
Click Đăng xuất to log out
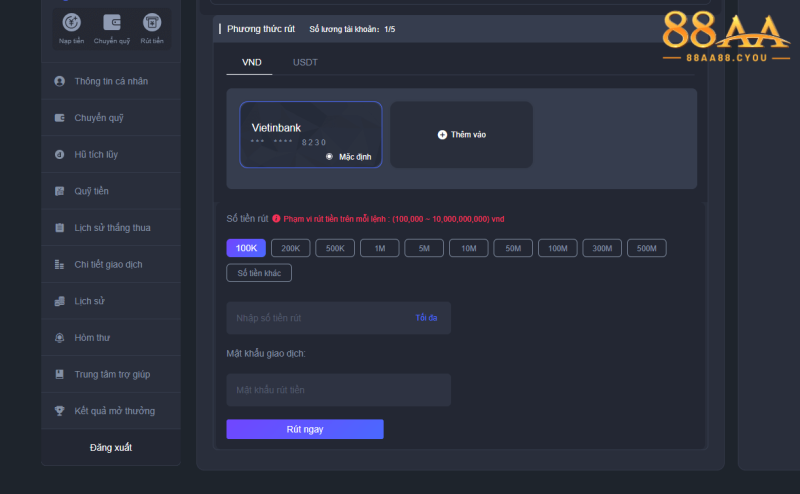click(111, 448)
